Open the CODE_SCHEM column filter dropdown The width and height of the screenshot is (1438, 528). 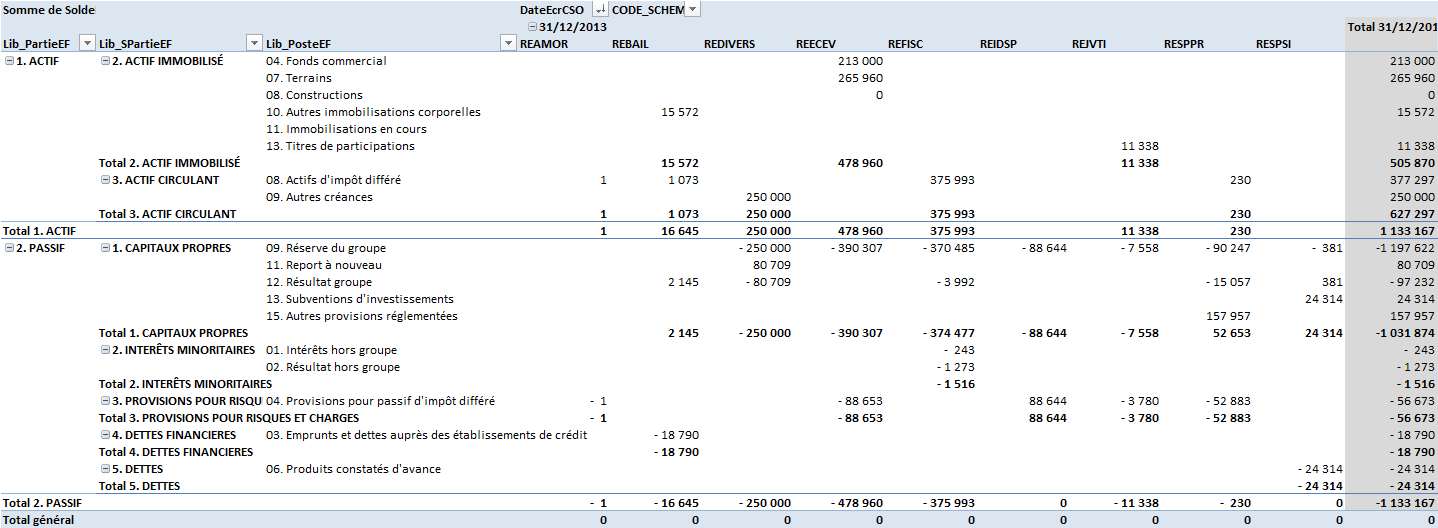[x=692, y=10]
